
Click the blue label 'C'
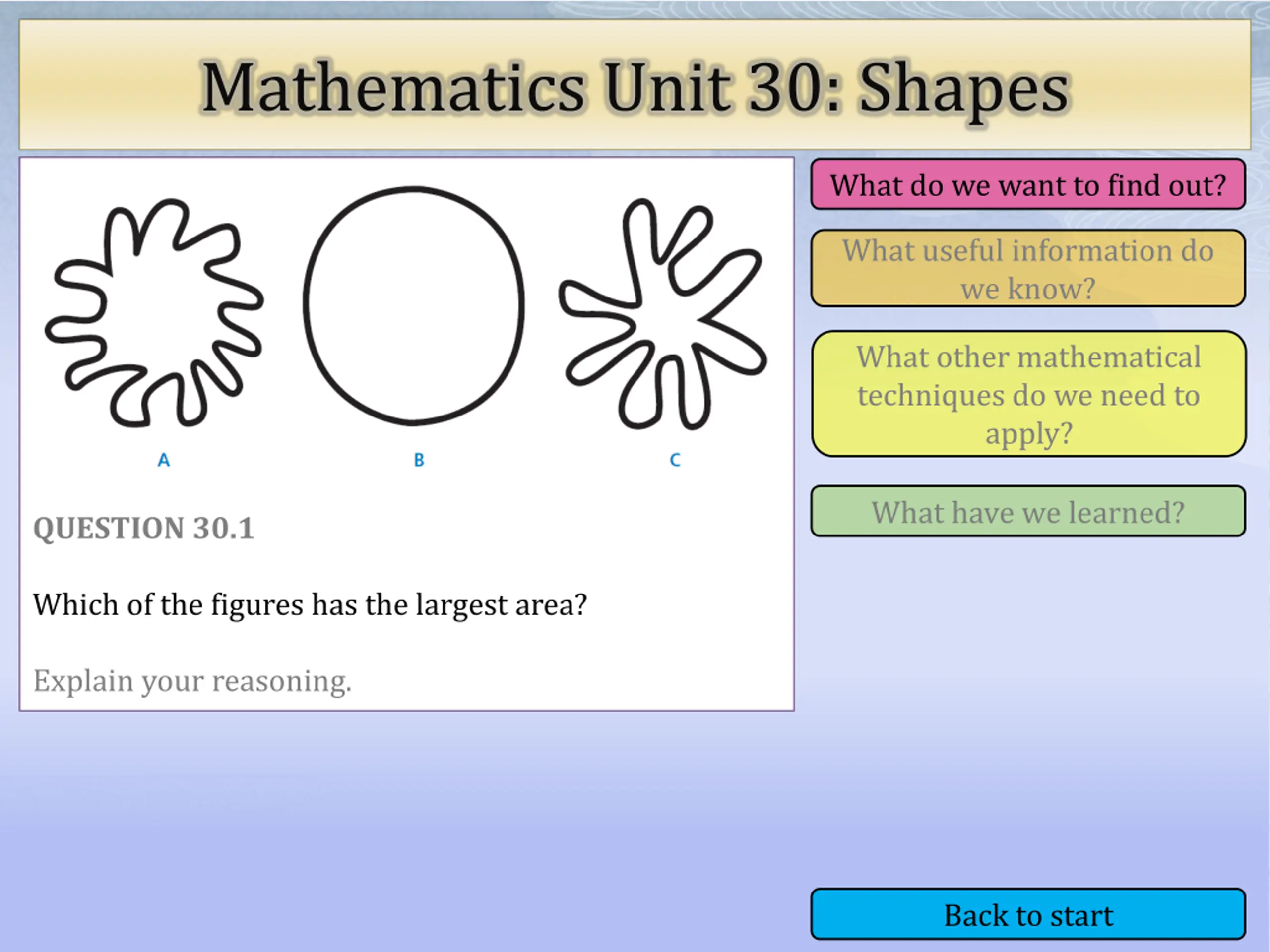(675, 460)
